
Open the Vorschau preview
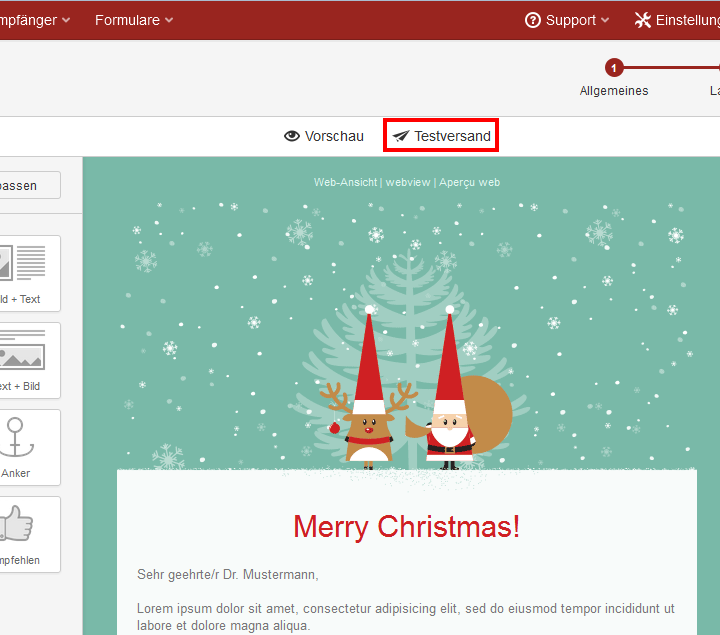(324, 136)
